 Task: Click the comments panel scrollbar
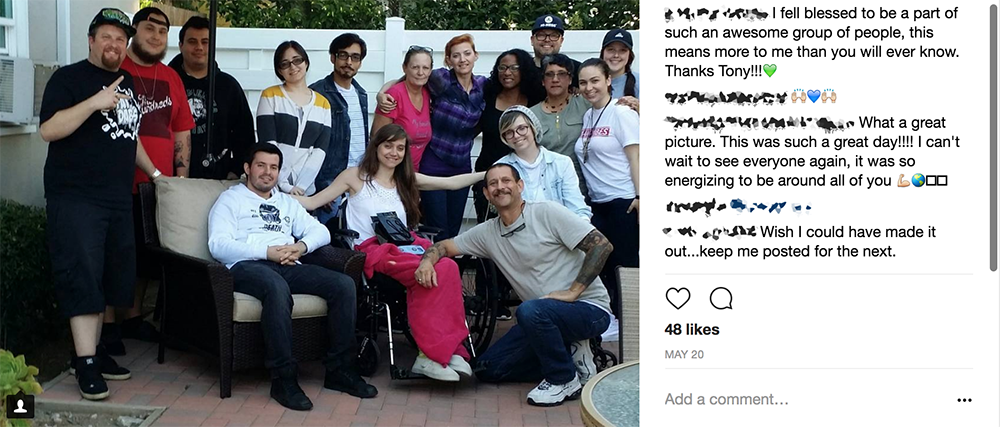click(994, 135)
